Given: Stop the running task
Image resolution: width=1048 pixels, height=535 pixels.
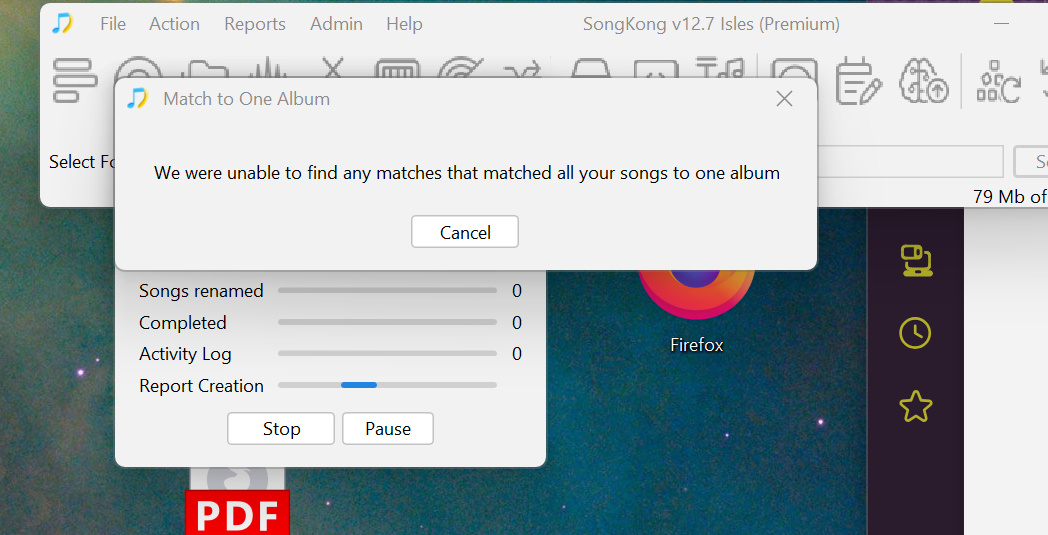Looking at the screenshot, I should point(281,429).
